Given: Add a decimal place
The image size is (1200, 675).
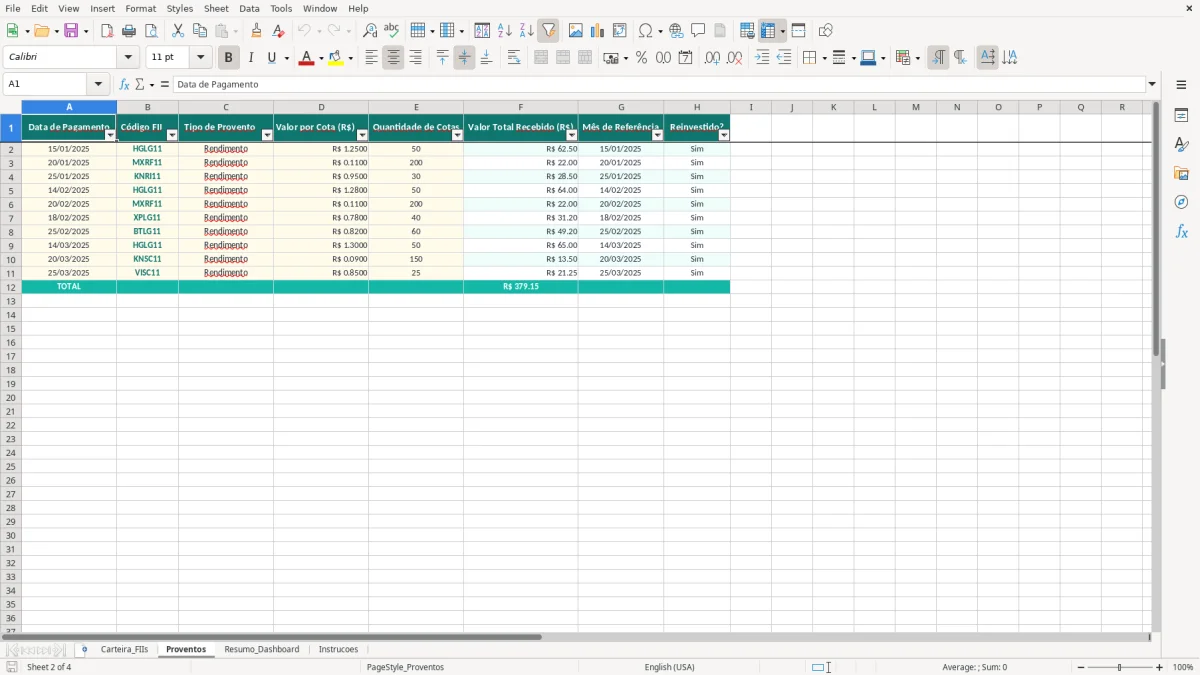Looking at the screenshot, I should [712, 58].
